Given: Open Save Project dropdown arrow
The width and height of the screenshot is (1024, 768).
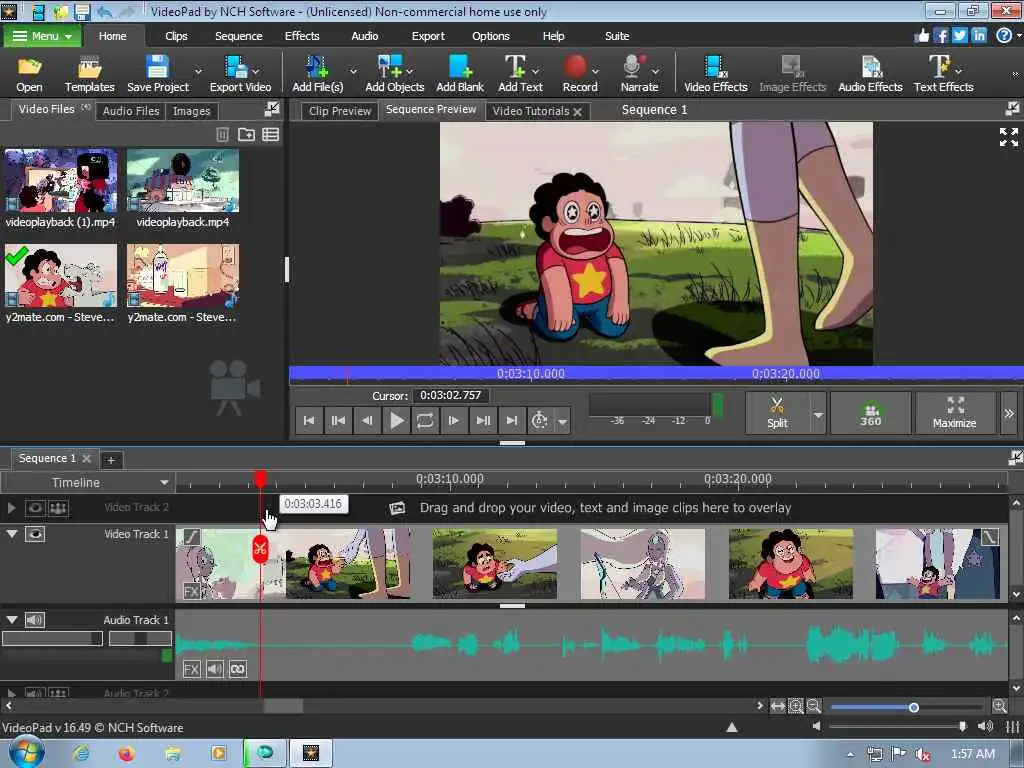Looking at the screenshot, I should point(198,71).
